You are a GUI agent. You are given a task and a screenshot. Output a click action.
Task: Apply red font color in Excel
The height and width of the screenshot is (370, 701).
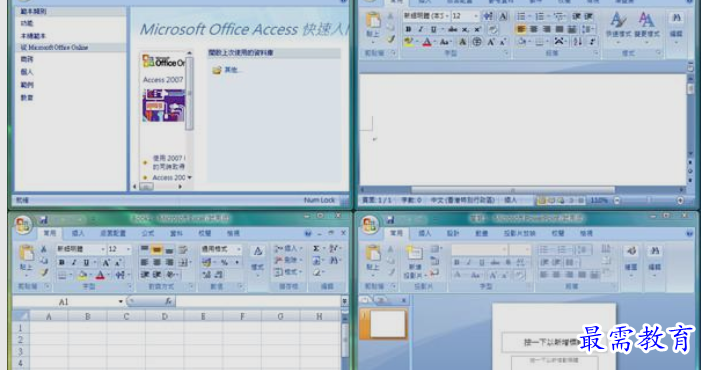click(x=101, y=275)
